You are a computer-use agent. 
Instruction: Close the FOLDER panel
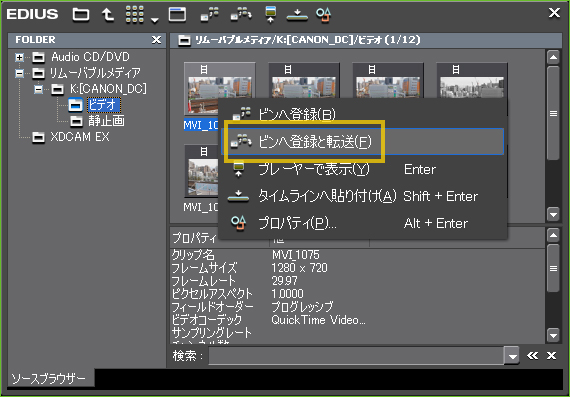[x=156, y=40]
